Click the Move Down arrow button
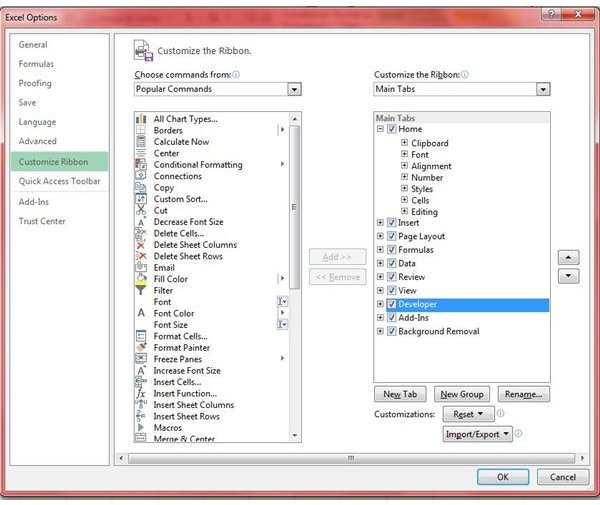The image size is (600, 505). [569, 276]
